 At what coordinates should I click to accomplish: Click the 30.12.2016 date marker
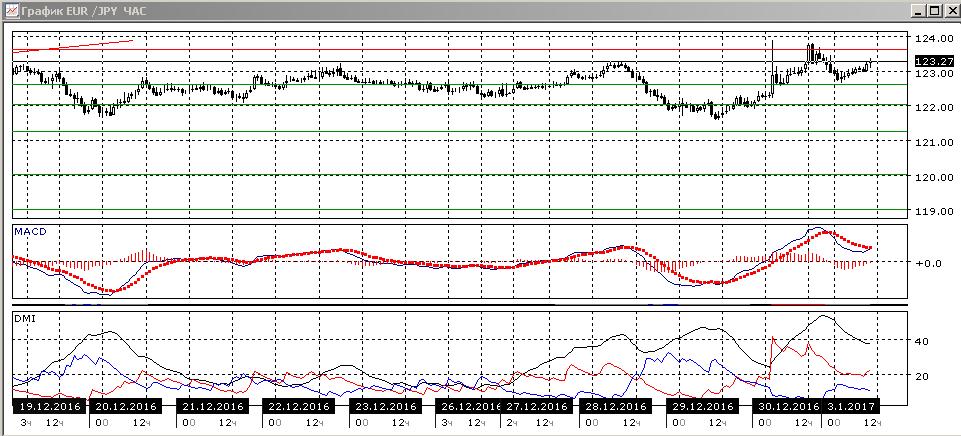788,406
